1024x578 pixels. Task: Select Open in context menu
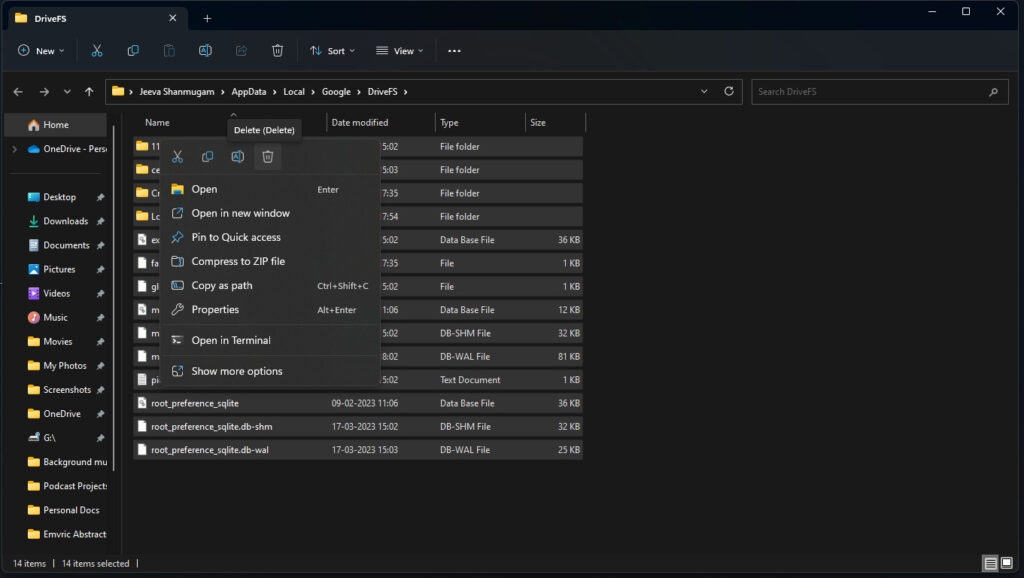270,189
